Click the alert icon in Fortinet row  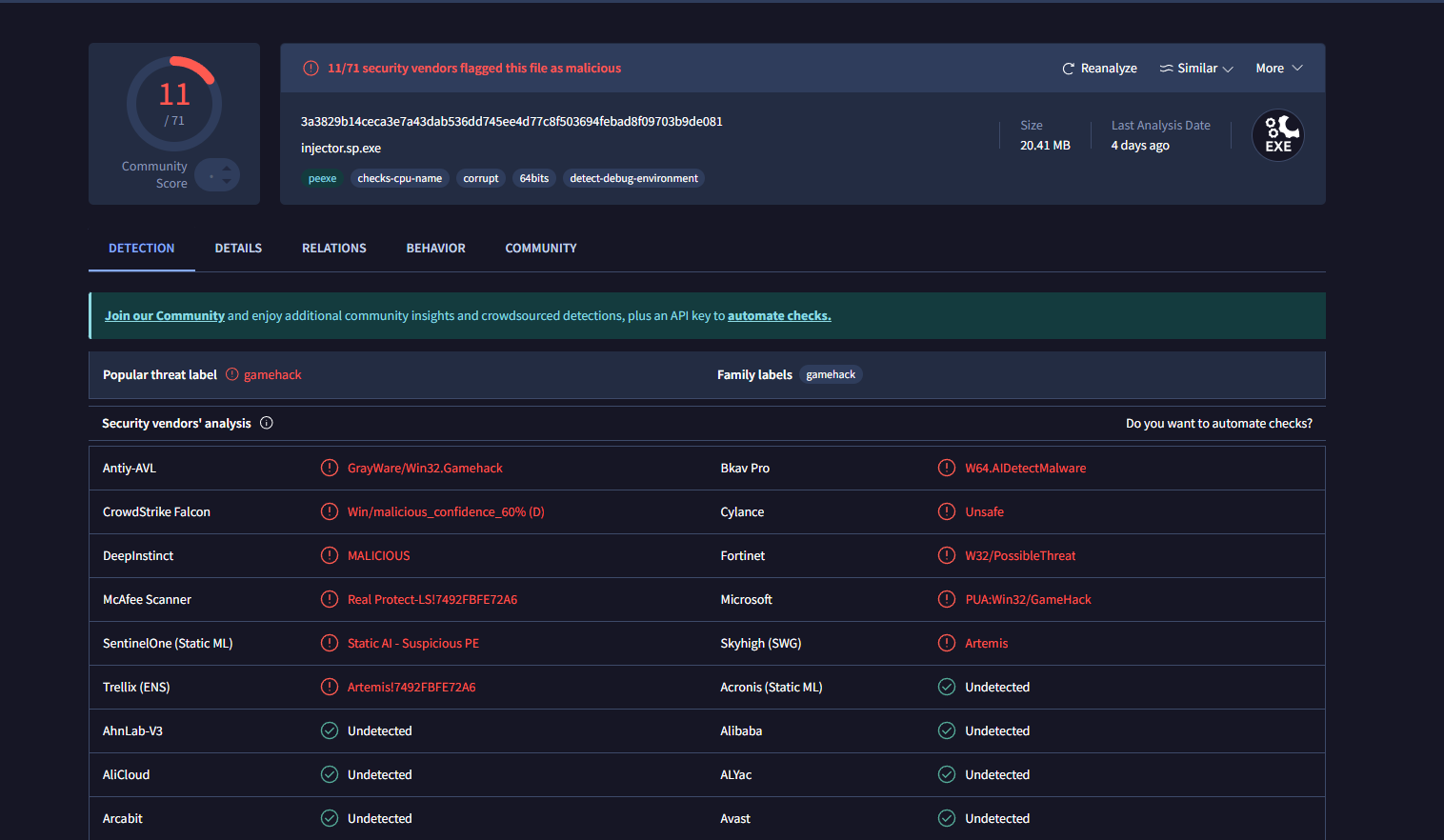tap(947, 555)
